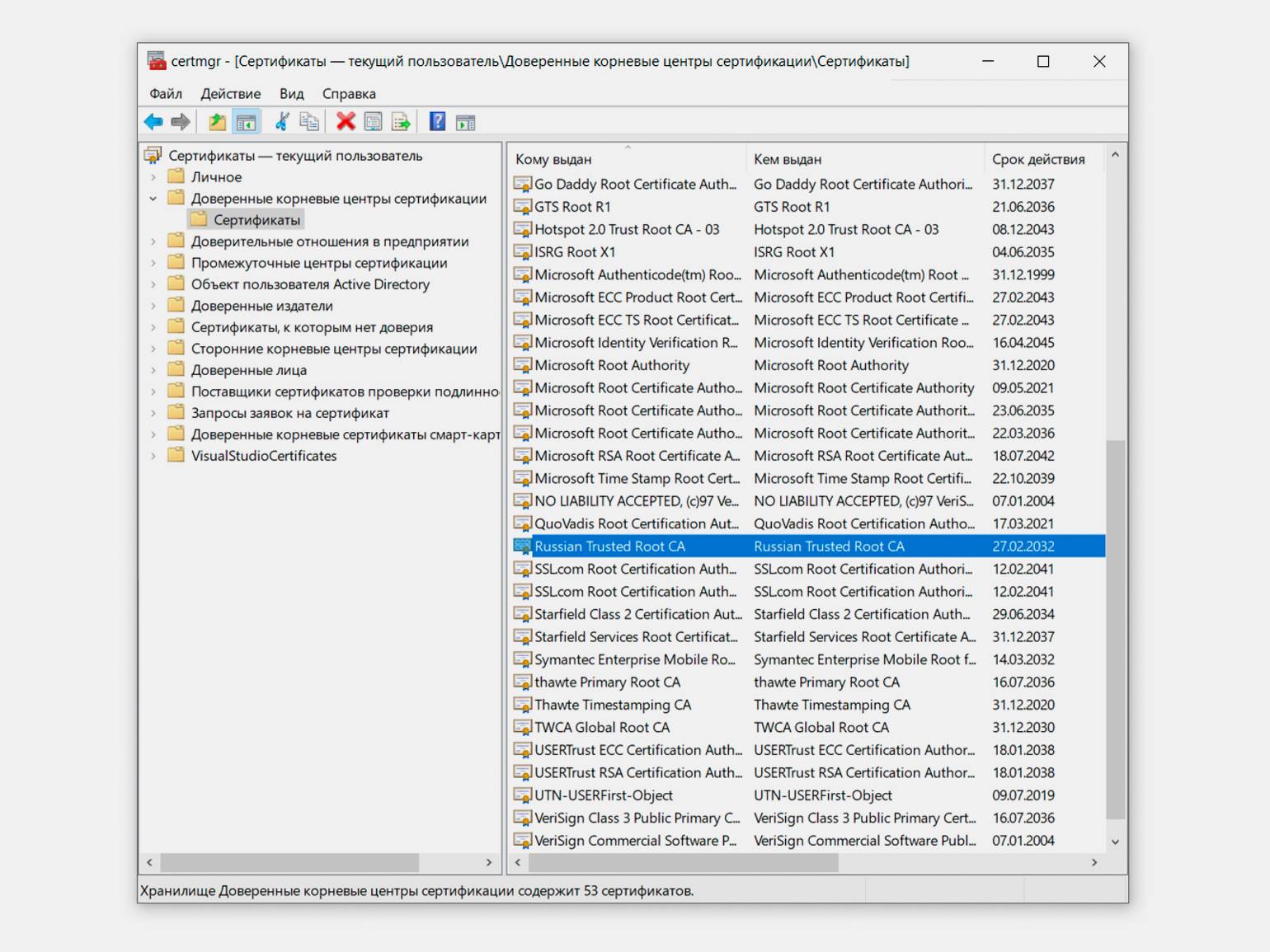Click the 31.12.1999 expiry date cell
Viewport: 1270px width, 952px height.
1023,274
